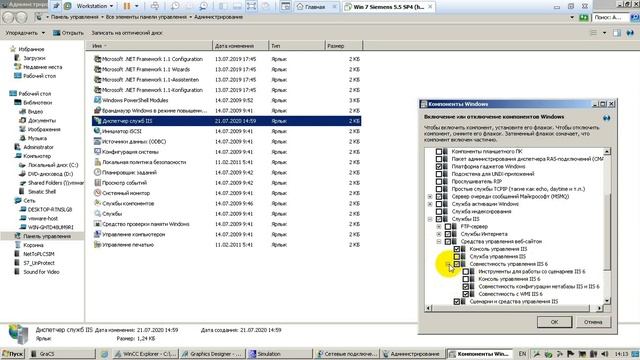Select the Диспетчер служб IIS shortcut
Image resolution: width=640 pixels, height=360 pixels.
[227, 121]
